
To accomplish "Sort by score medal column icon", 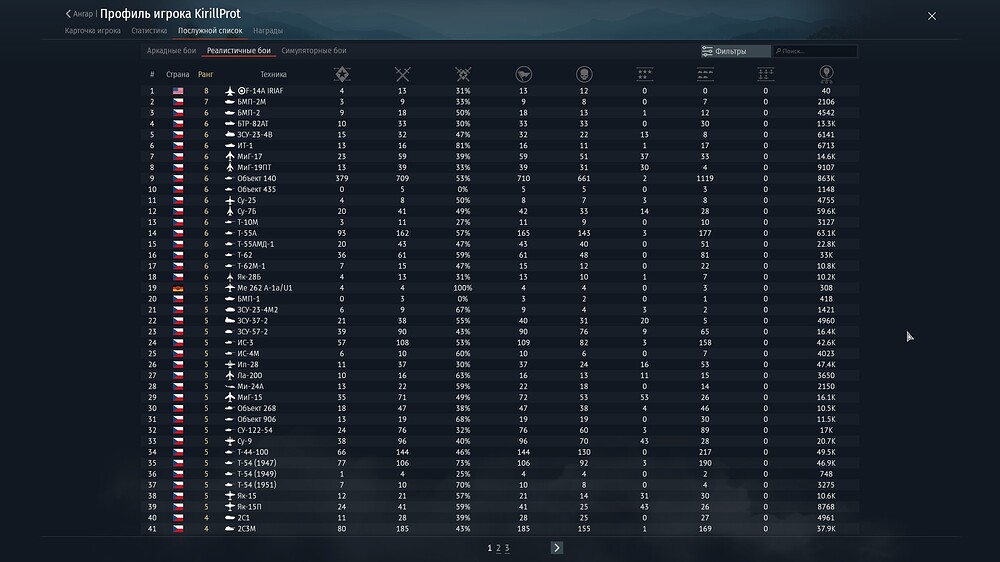I will coord(827,75).
